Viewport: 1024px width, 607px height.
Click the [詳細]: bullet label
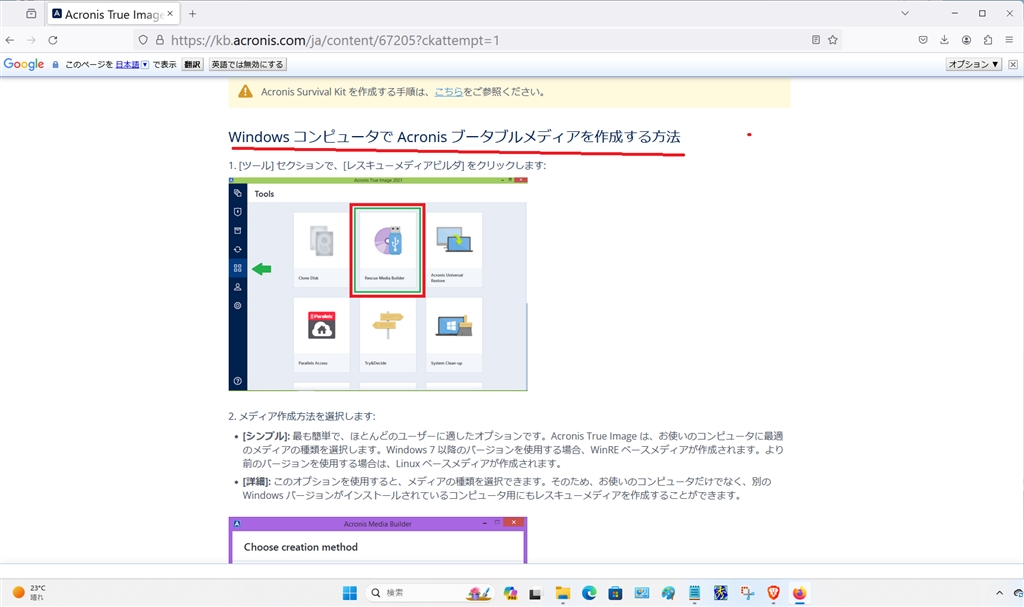(256, 482)
